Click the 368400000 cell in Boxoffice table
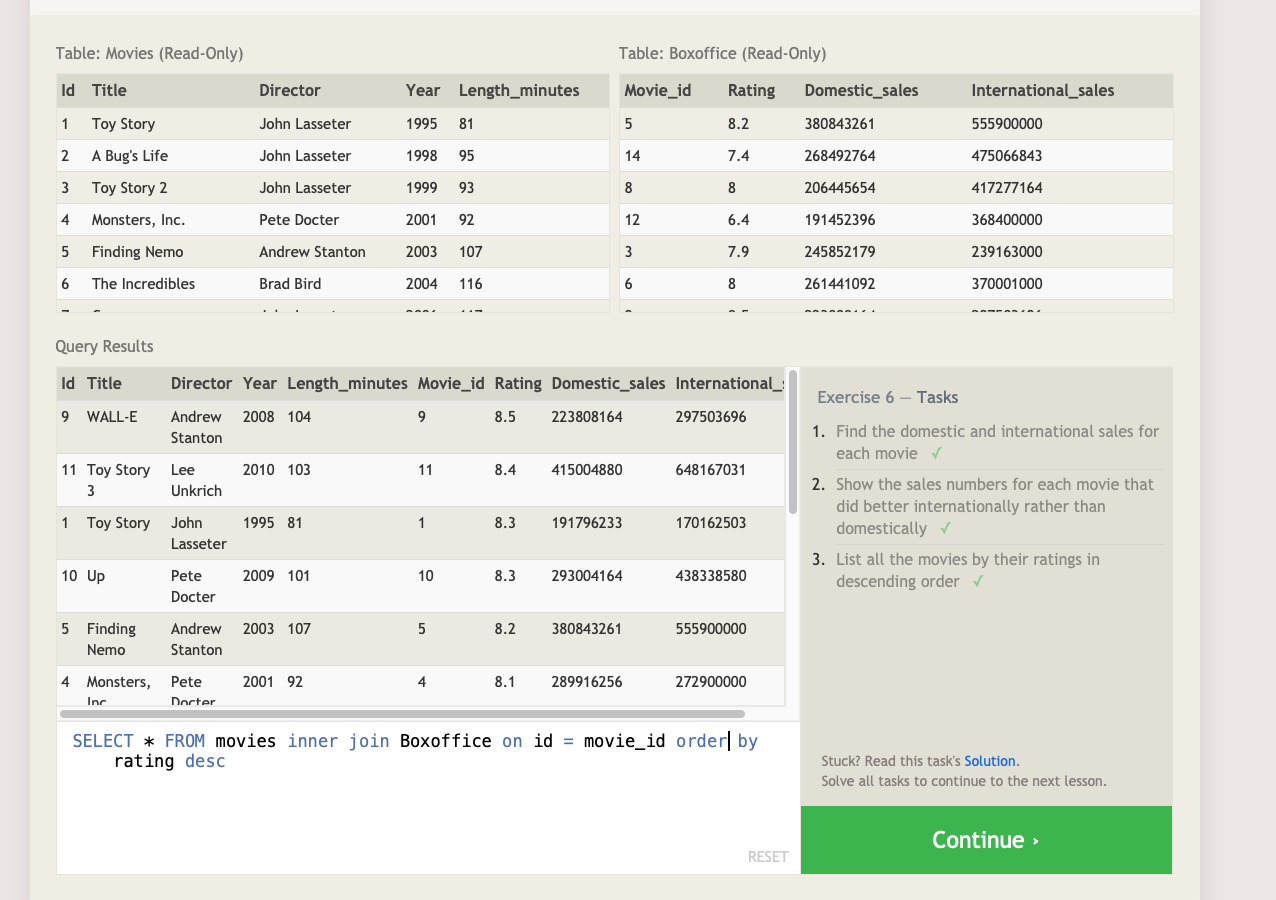1276x900 pixels. coord(1007,220)
